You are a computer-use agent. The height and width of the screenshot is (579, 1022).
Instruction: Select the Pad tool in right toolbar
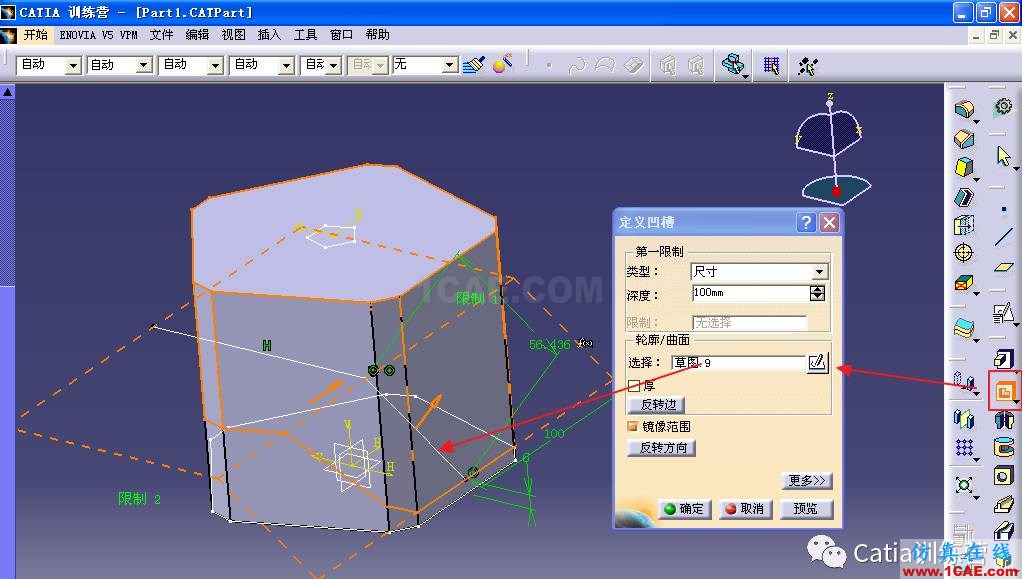point(1003,359)
